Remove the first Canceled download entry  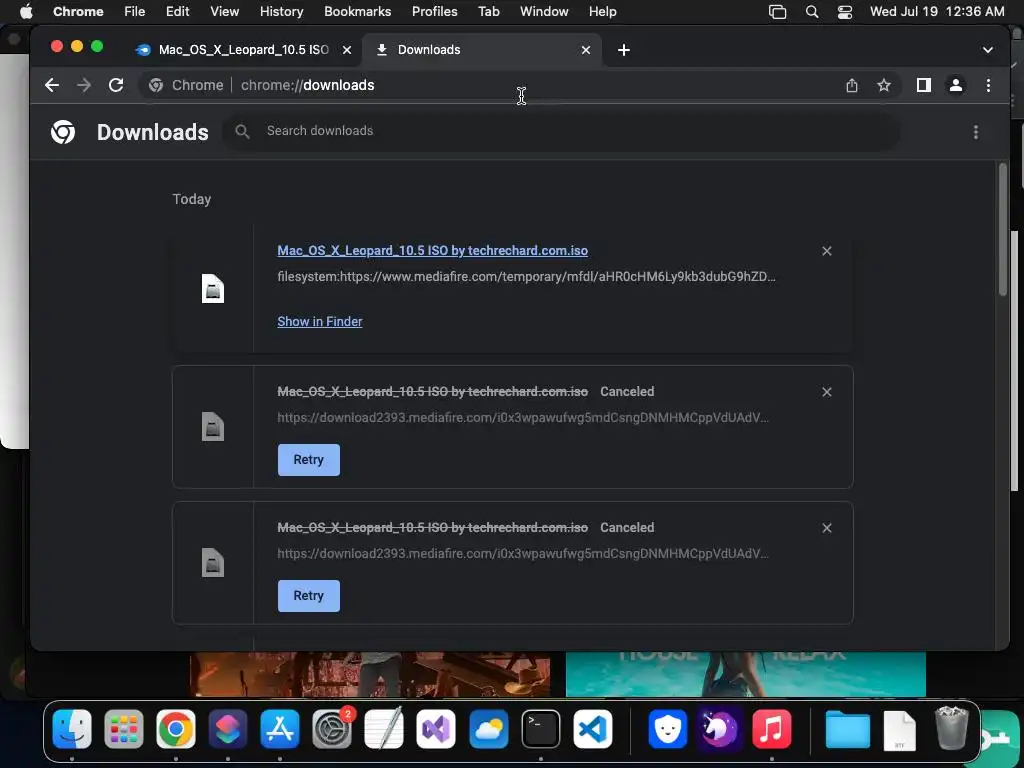(x=827, y=392)
